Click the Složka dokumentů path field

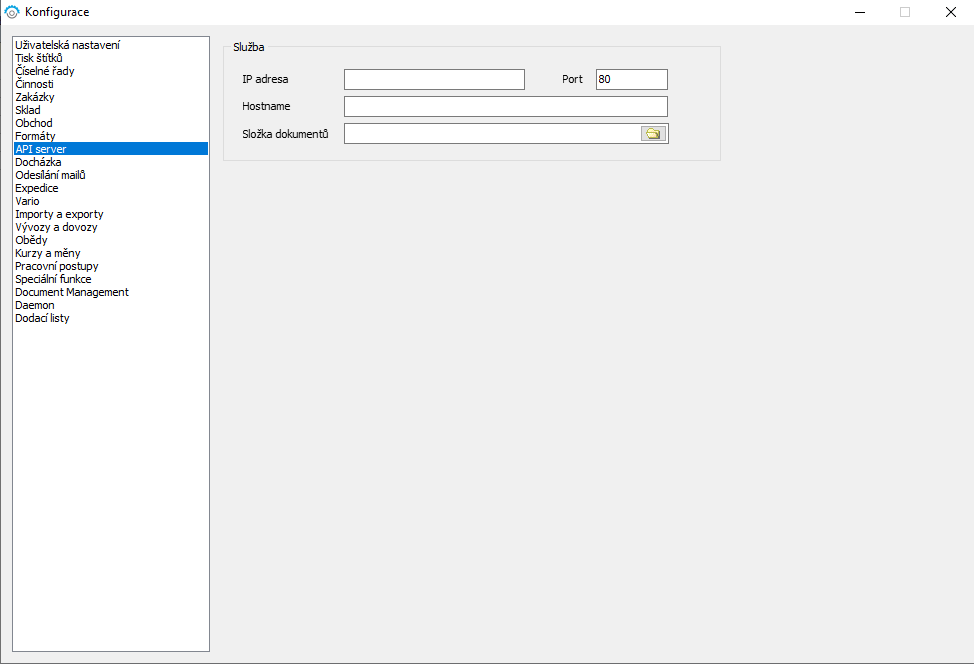click(x=492, y=134)
